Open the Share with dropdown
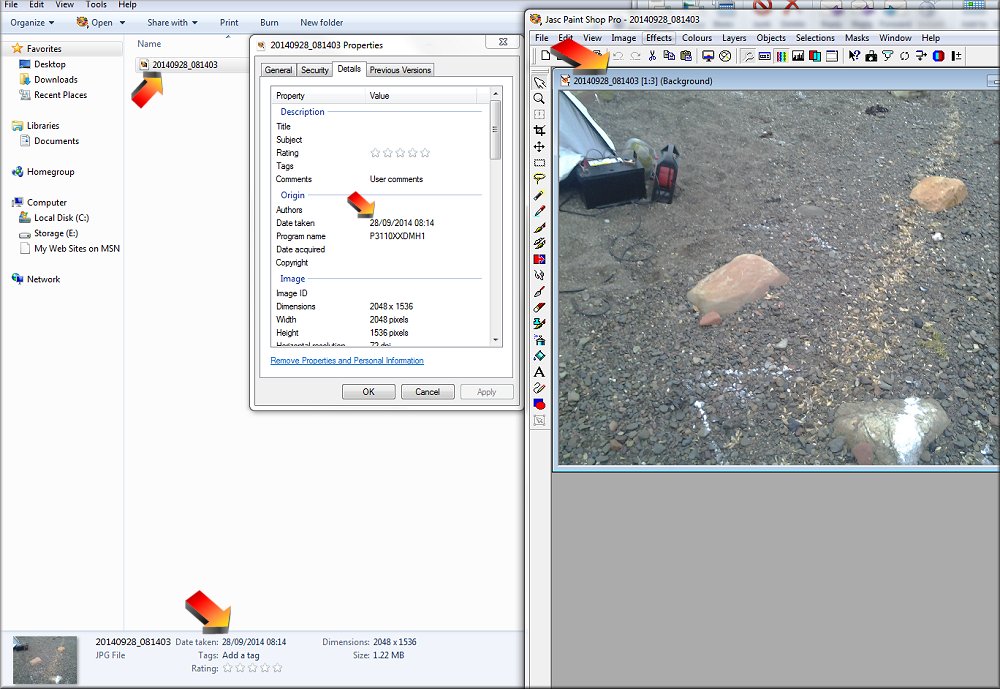The height and width of the screenshot is (689, 1000). (172, 22)
